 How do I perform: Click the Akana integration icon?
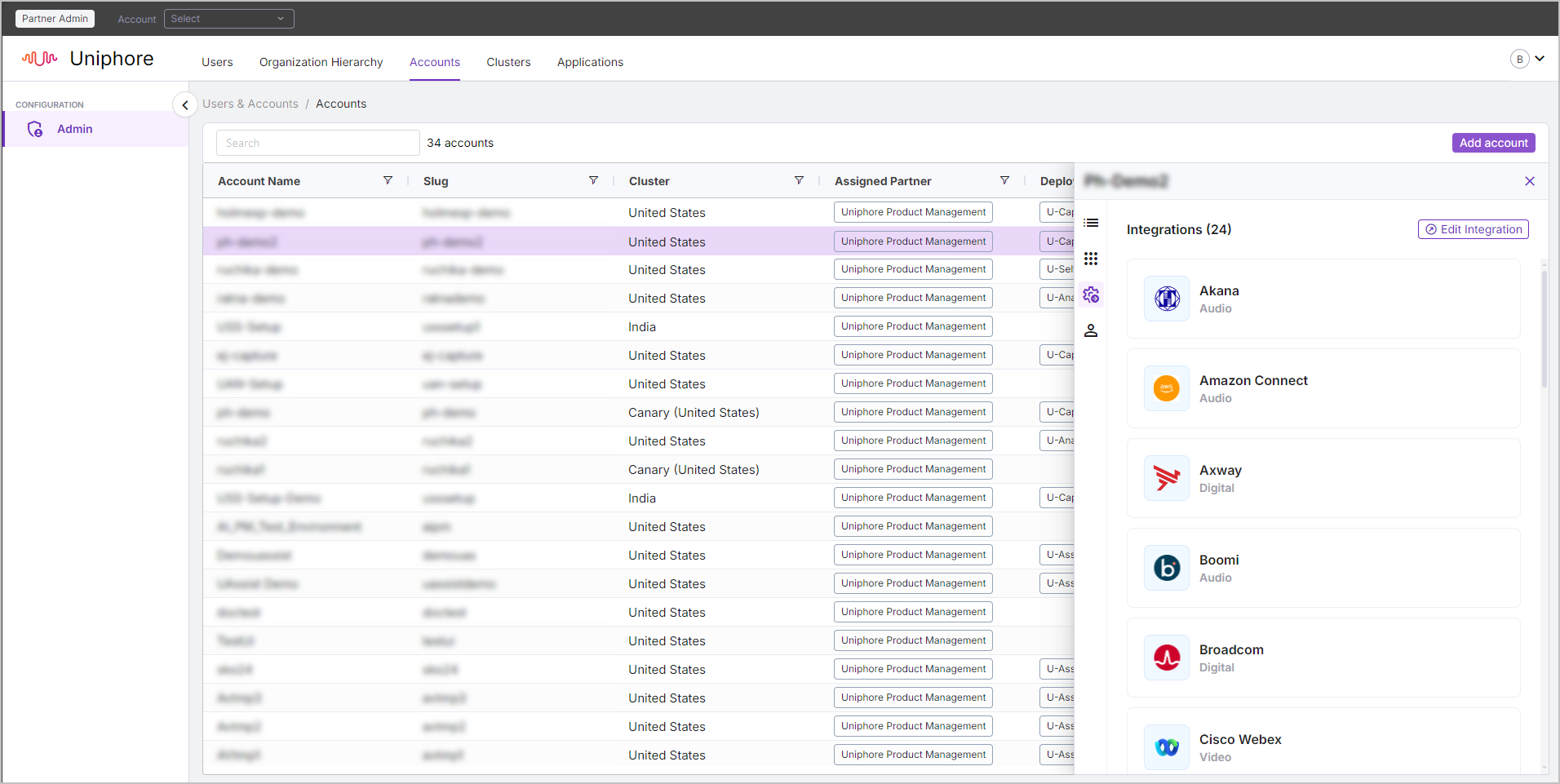click(x=1167, y=299)
